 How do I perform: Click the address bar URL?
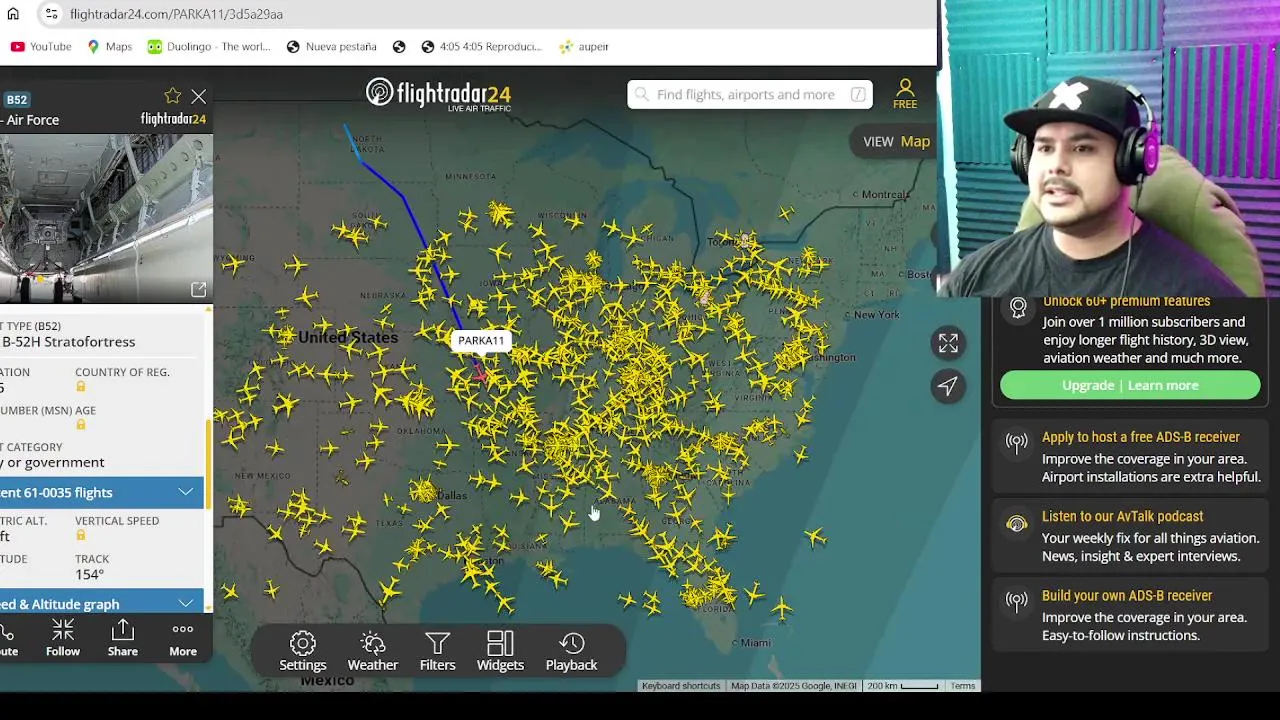click(176, 14)
